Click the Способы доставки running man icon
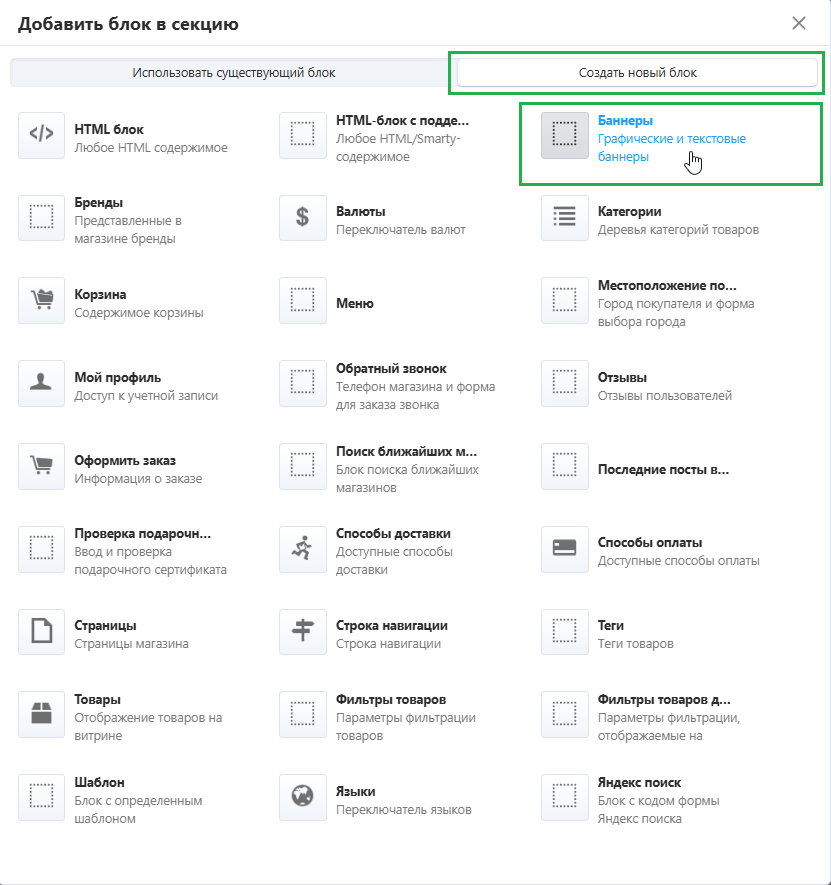This screenshot has width=831, height=885. click(302, 550)
